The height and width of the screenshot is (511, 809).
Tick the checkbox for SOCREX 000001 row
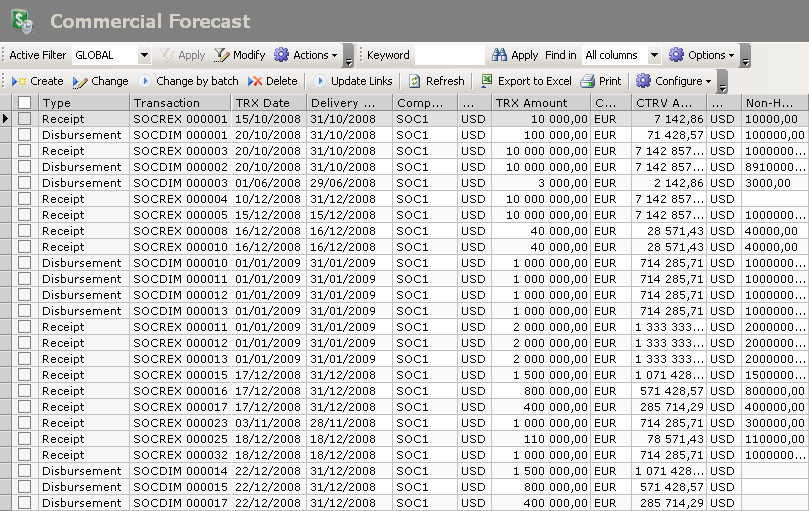click(25, 119)
